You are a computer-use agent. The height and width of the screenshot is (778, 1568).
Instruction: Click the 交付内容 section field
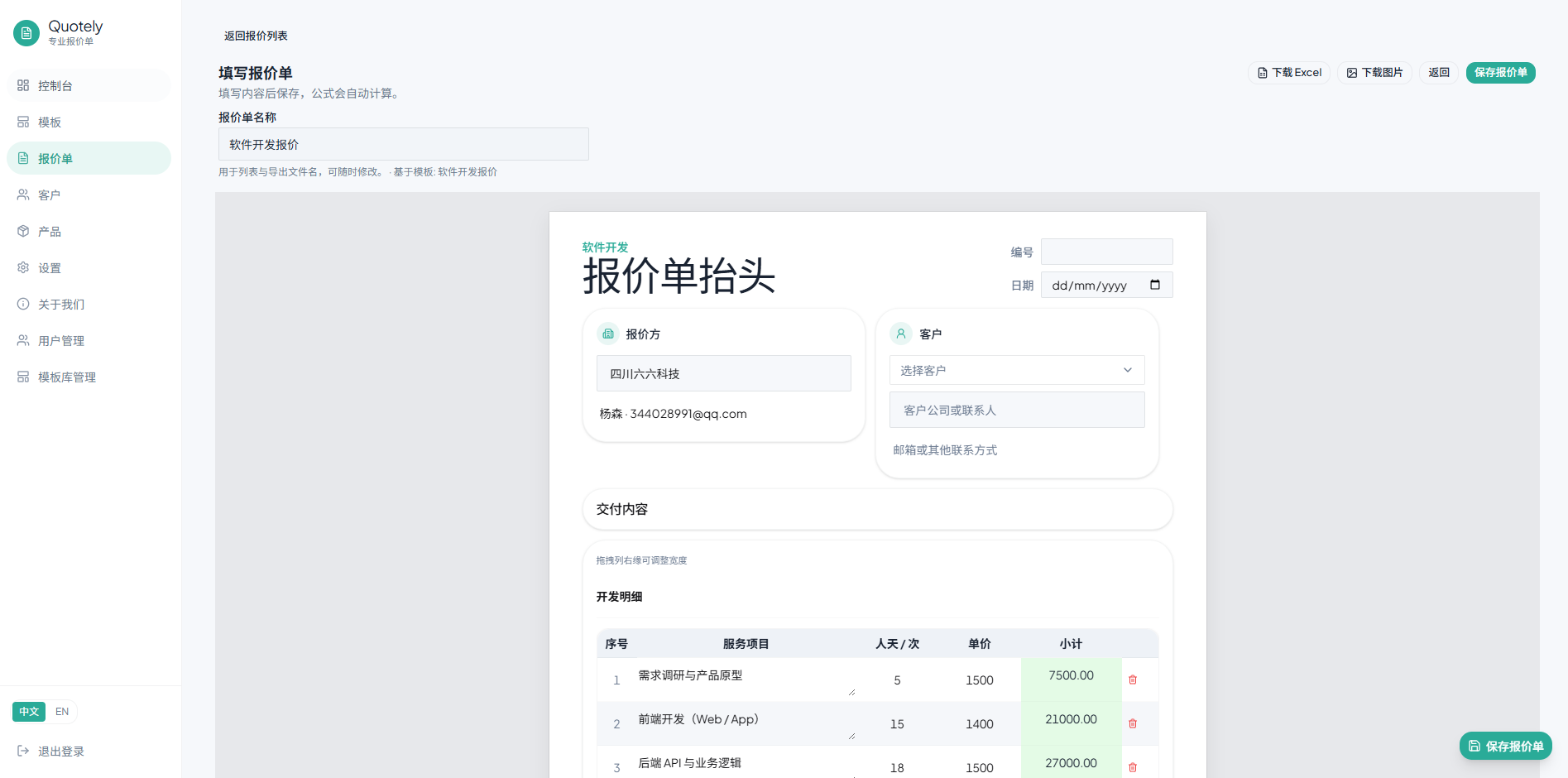click(878, 509)
